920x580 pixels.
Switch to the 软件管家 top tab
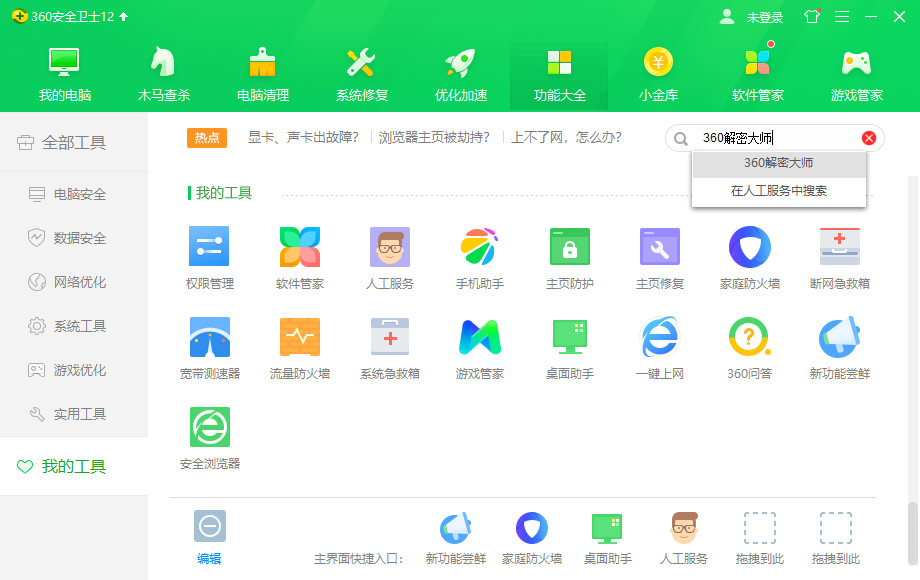pos(757,73)
